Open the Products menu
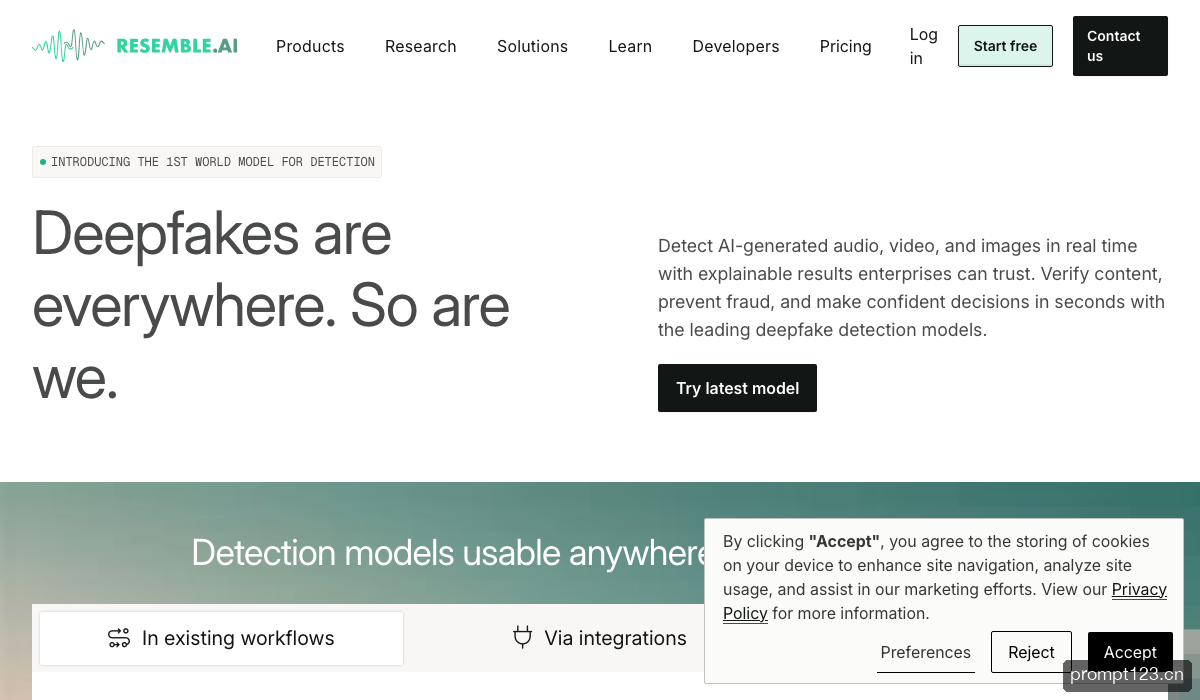Image resolution: width=1200 pixels, height=700 pixels. pyautogui.click(x=310, y=46)
